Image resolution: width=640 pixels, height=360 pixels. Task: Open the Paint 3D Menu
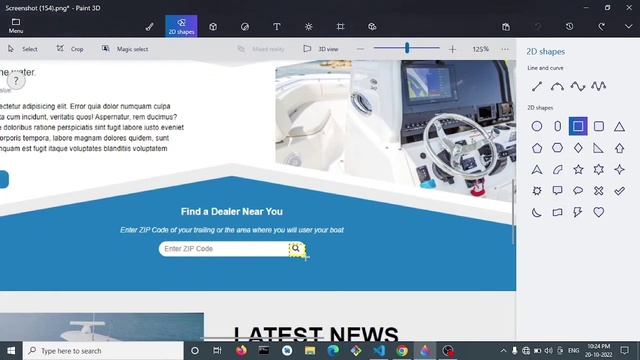click(x=16, y=26)
